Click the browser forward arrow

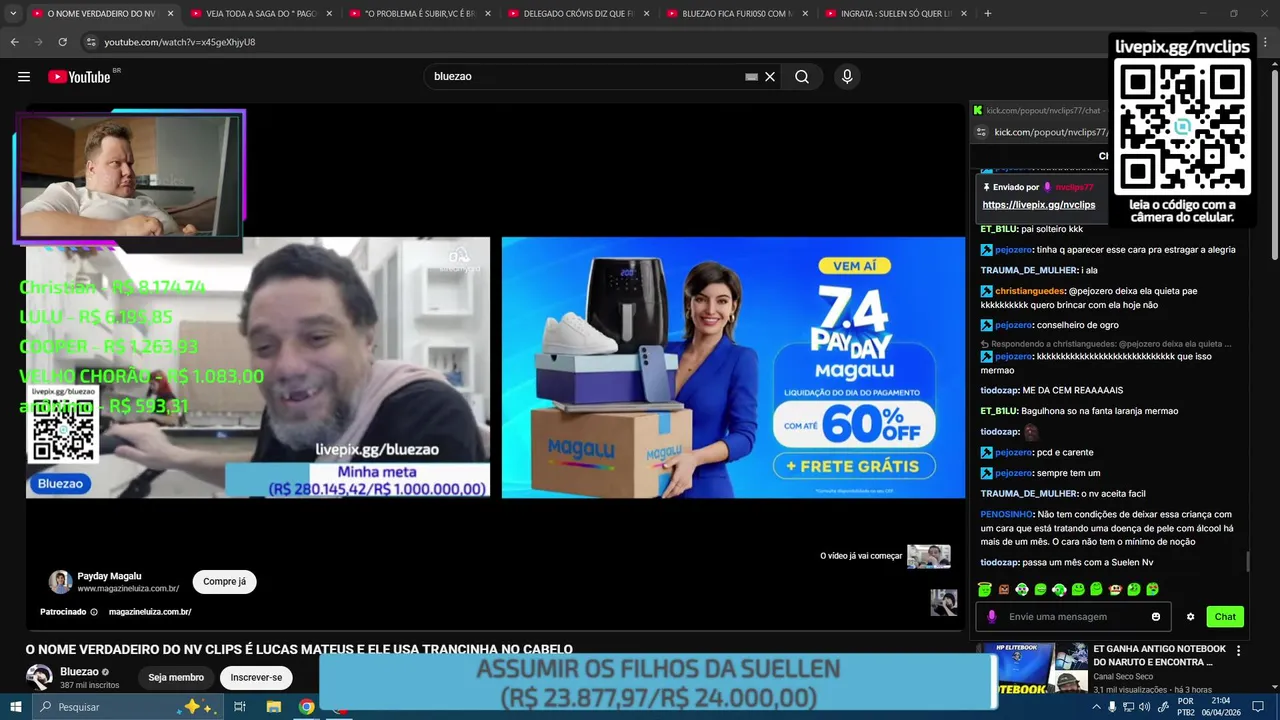(x=38, y=42)
